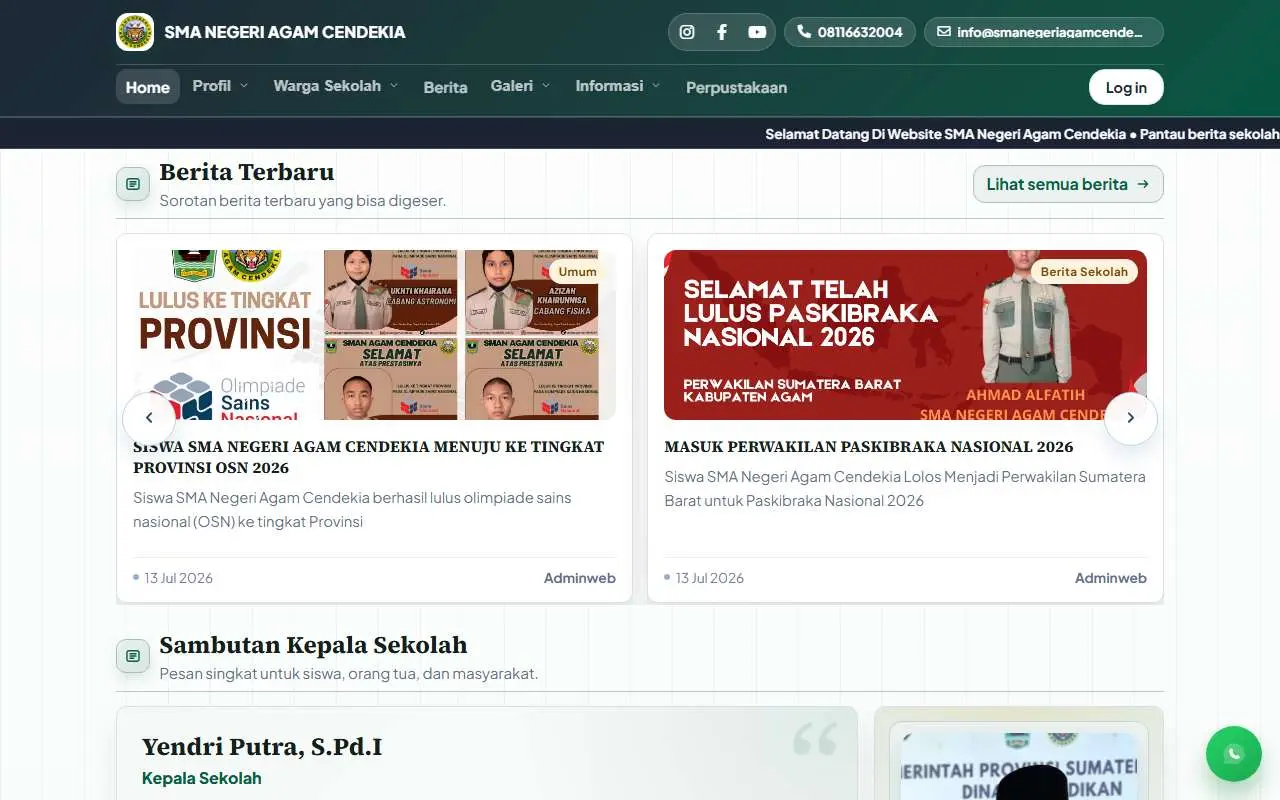Click the Umum category badge
Image resolution: width=1280 pixels, height=800 pixels.
pos(578,272)
